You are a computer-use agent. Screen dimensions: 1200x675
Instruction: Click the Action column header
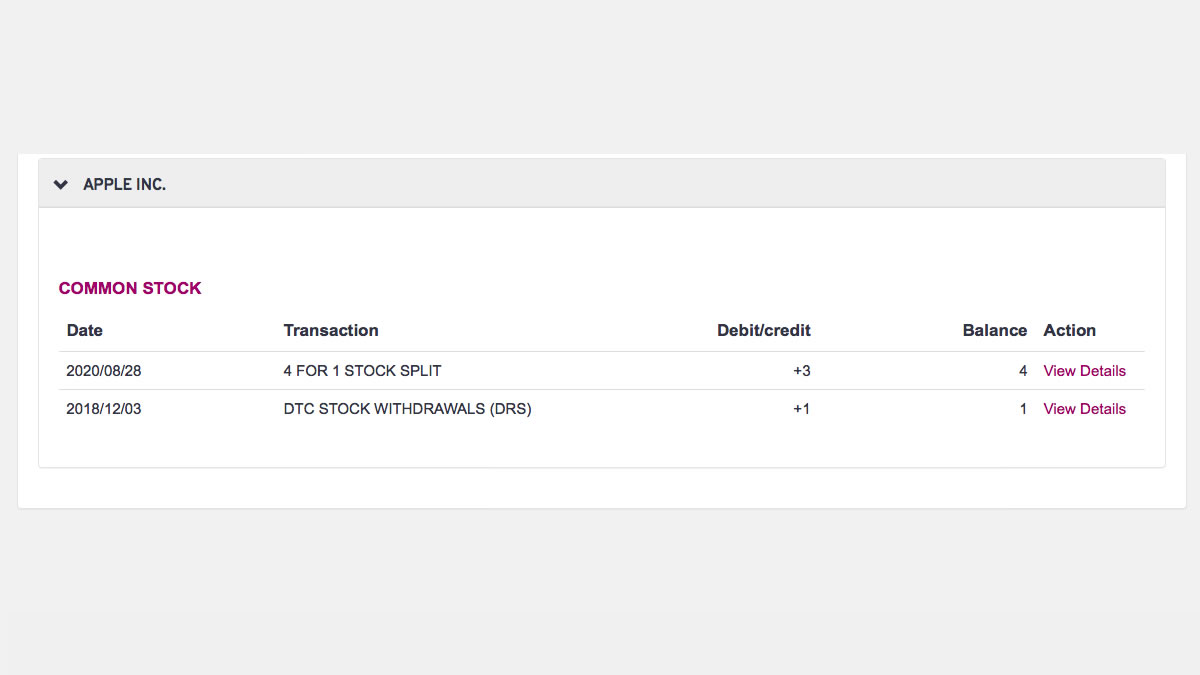(x=1070, y=330)
